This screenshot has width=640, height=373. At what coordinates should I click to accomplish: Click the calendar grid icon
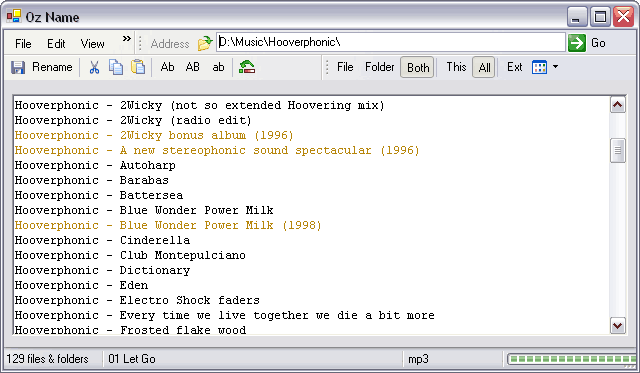point(539,67)
